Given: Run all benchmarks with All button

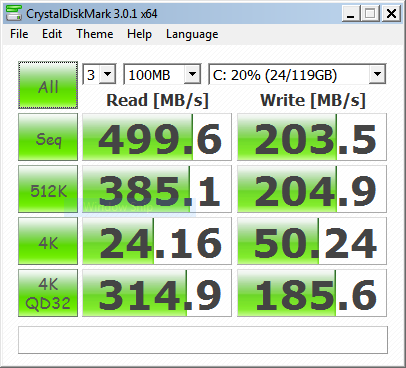Looking at the screenshot, I should coord(48,85).
